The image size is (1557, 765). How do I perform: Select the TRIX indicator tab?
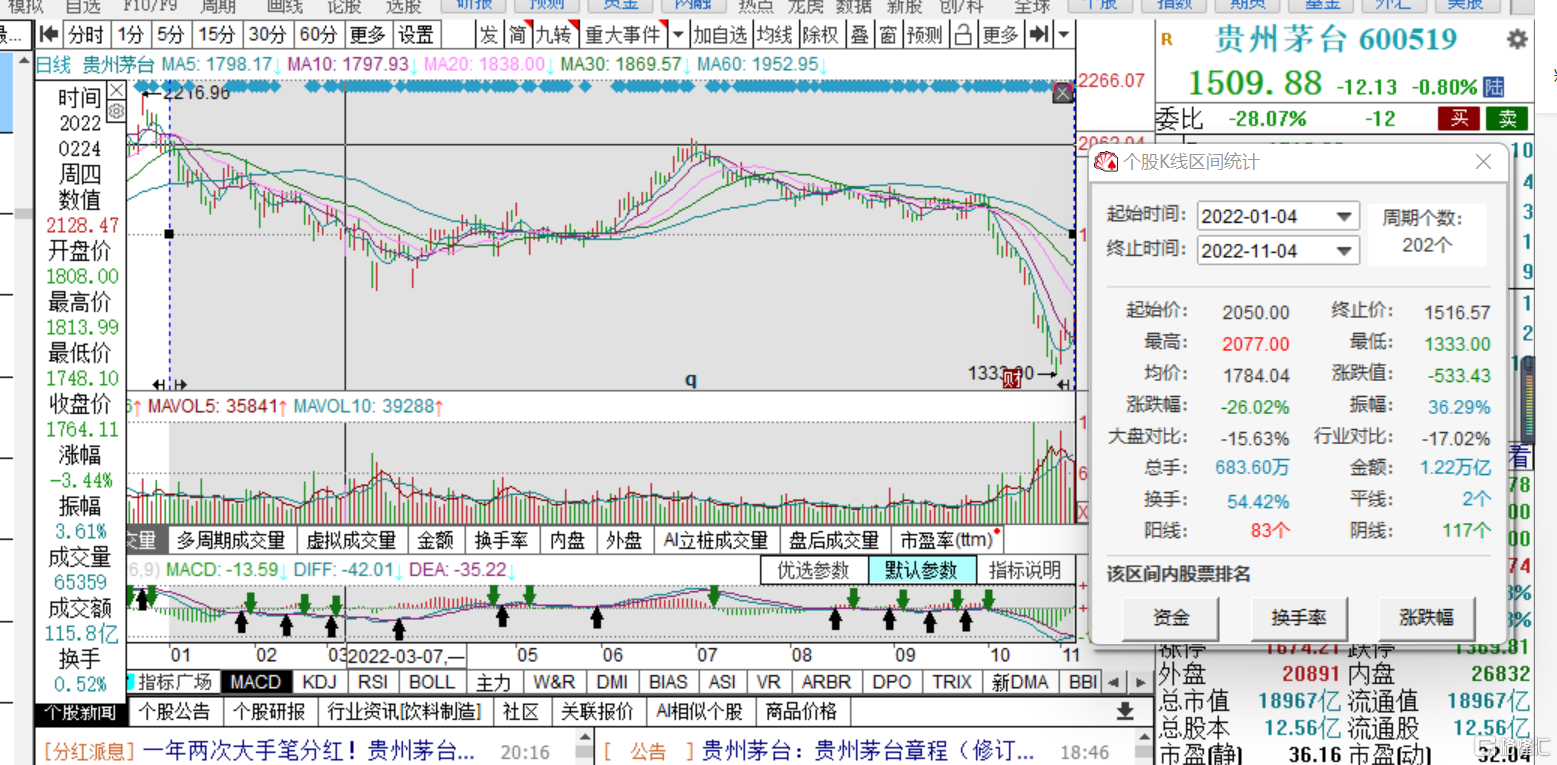(x=952, y=682)
